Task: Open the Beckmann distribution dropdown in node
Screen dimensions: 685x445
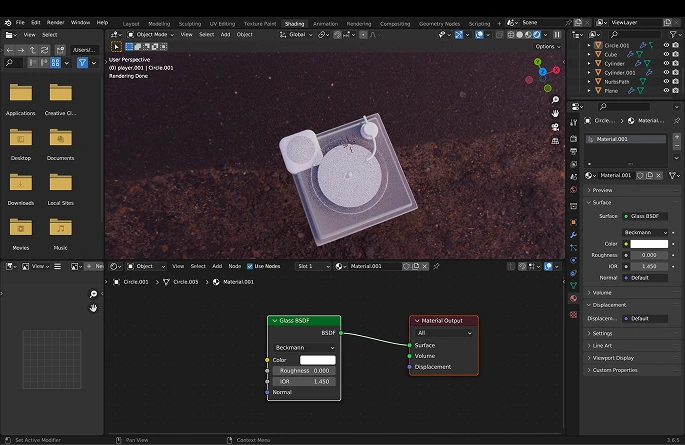Action: tap(304, 348)
